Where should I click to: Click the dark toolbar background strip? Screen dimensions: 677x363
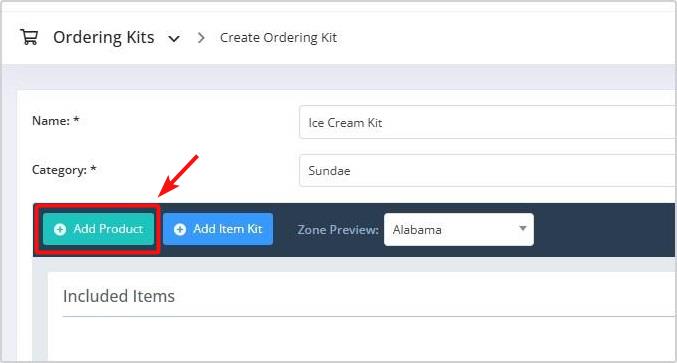pos(604,230)
